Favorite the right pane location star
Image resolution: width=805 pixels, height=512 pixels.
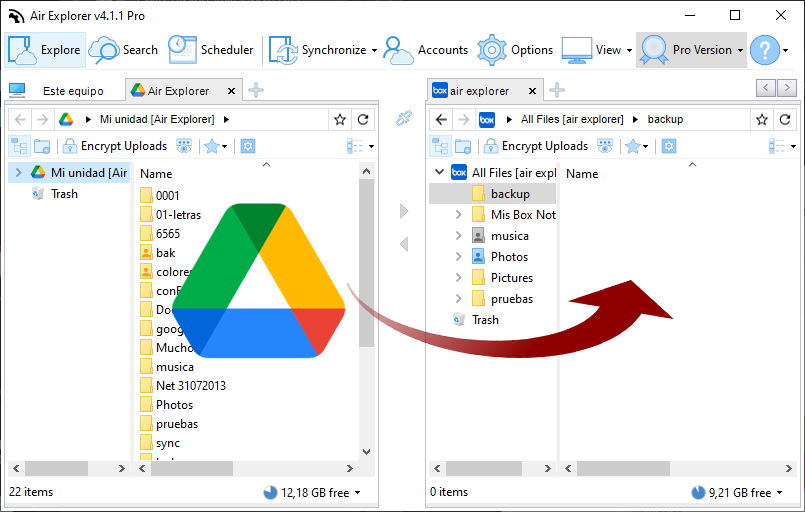click(762, 120)
